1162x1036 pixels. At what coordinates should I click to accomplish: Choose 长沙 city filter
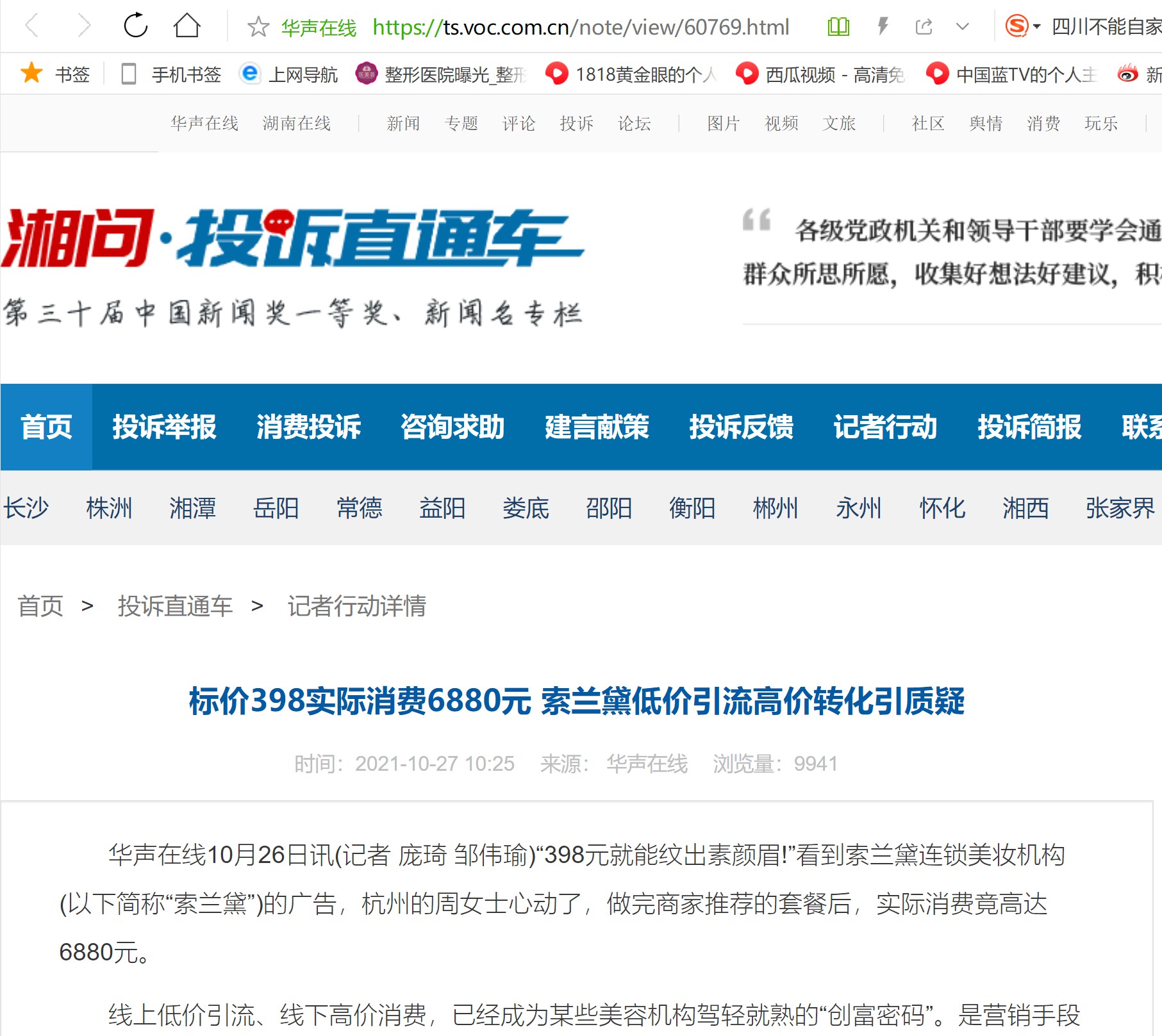[x=26, y=508]
